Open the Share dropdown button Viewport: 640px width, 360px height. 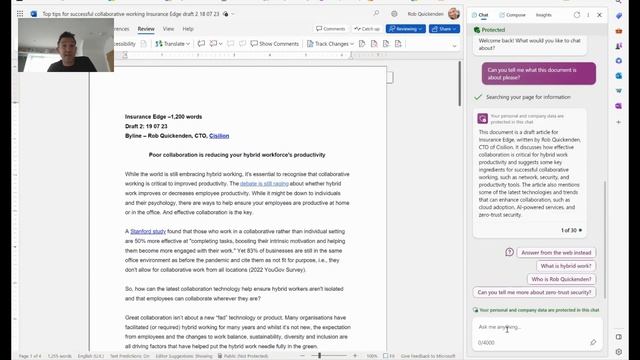click(444, 29)
